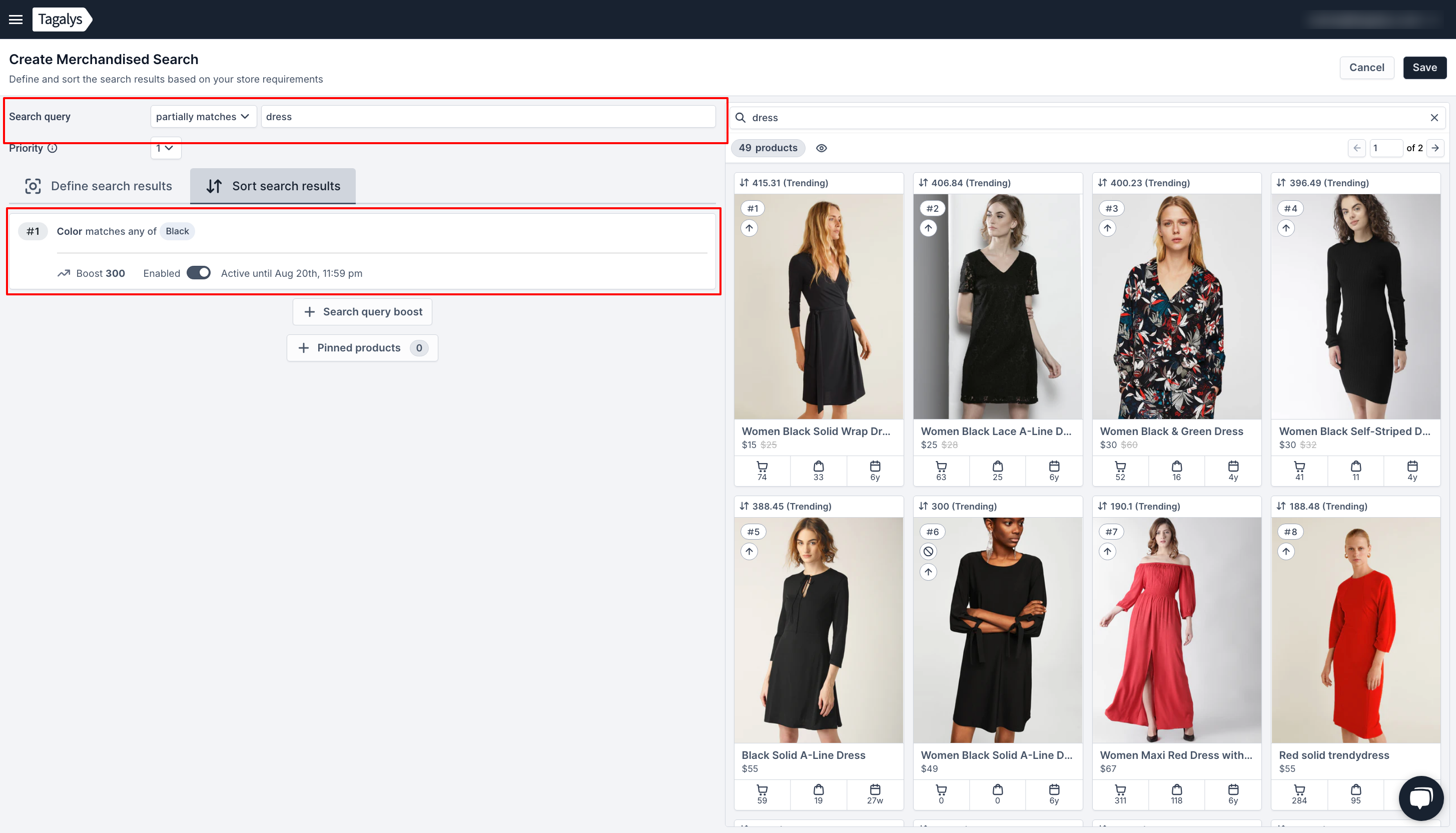
Task: Pin product #7 with up arrow
Action: (1107, 552)
